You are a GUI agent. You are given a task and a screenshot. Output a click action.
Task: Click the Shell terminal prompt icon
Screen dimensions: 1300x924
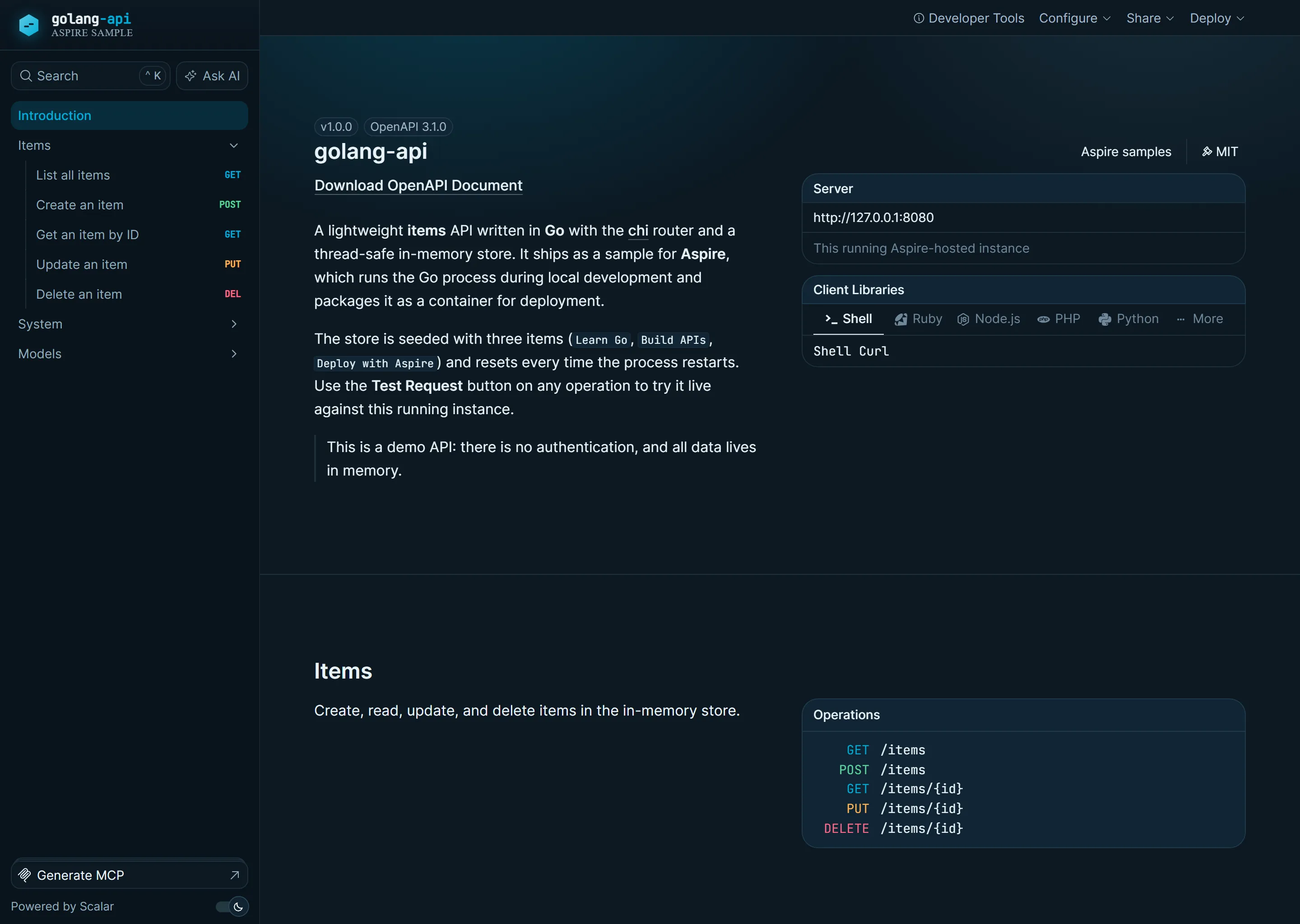pos(831,319)
